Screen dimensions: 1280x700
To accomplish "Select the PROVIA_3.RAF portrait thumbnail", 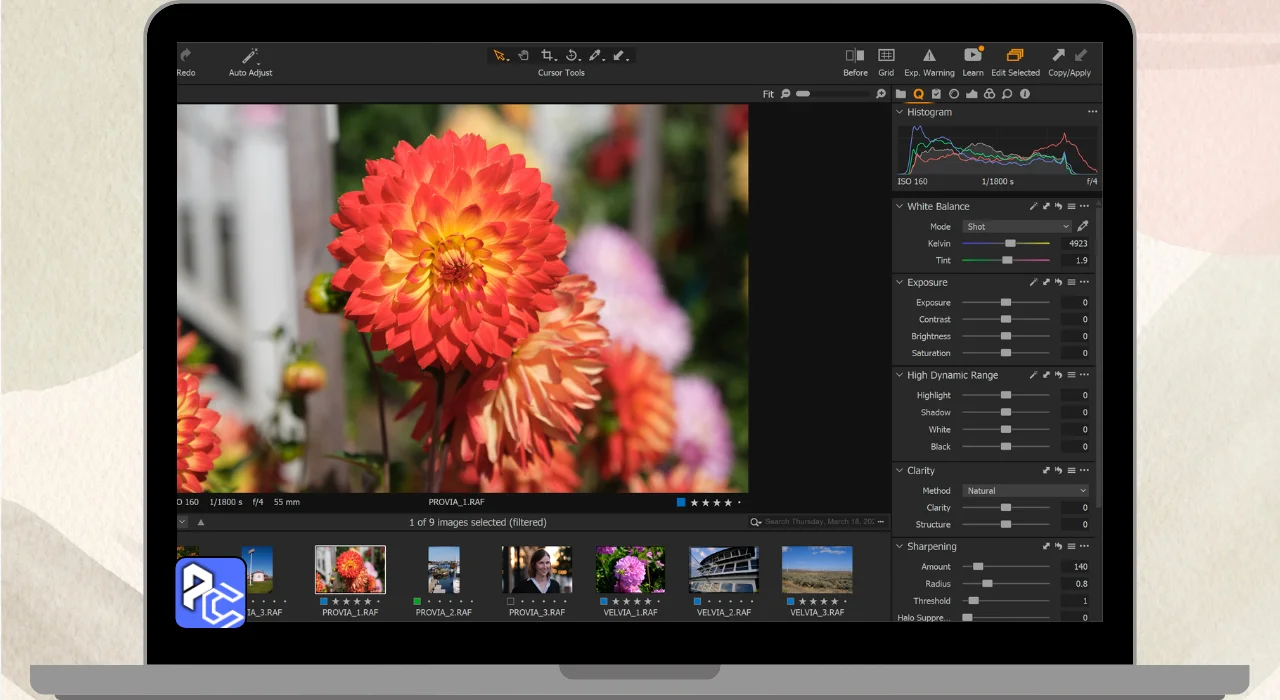I will (x=537, y=570).
